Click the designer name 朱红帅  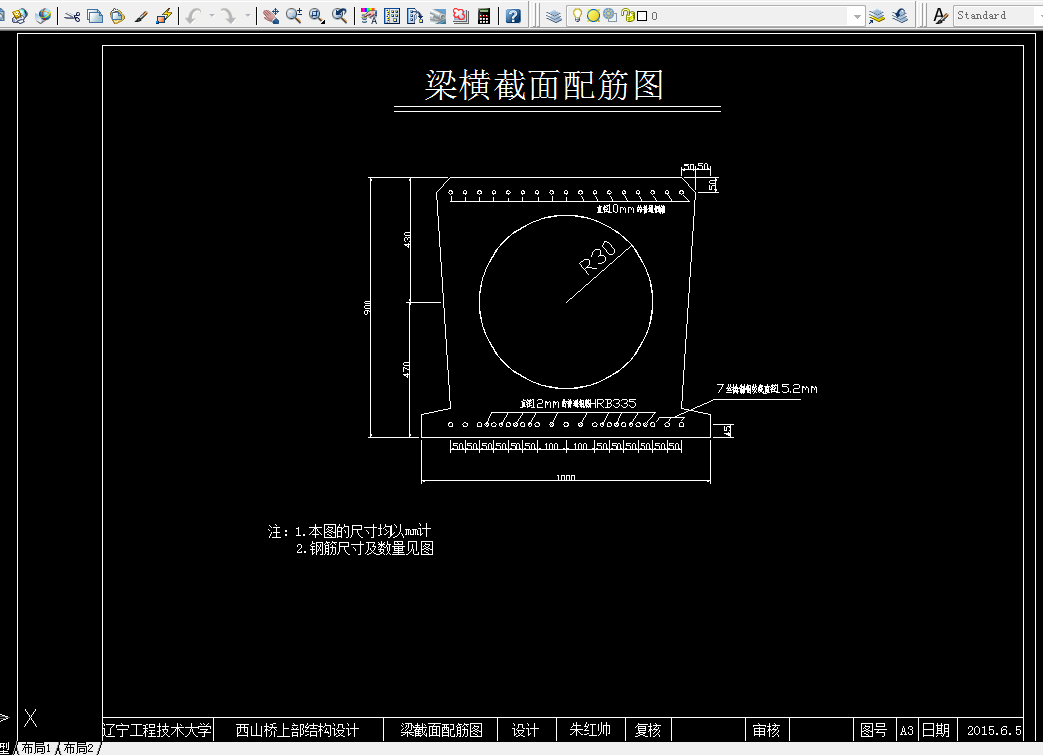pyautogui.click(x=590, y=730)
